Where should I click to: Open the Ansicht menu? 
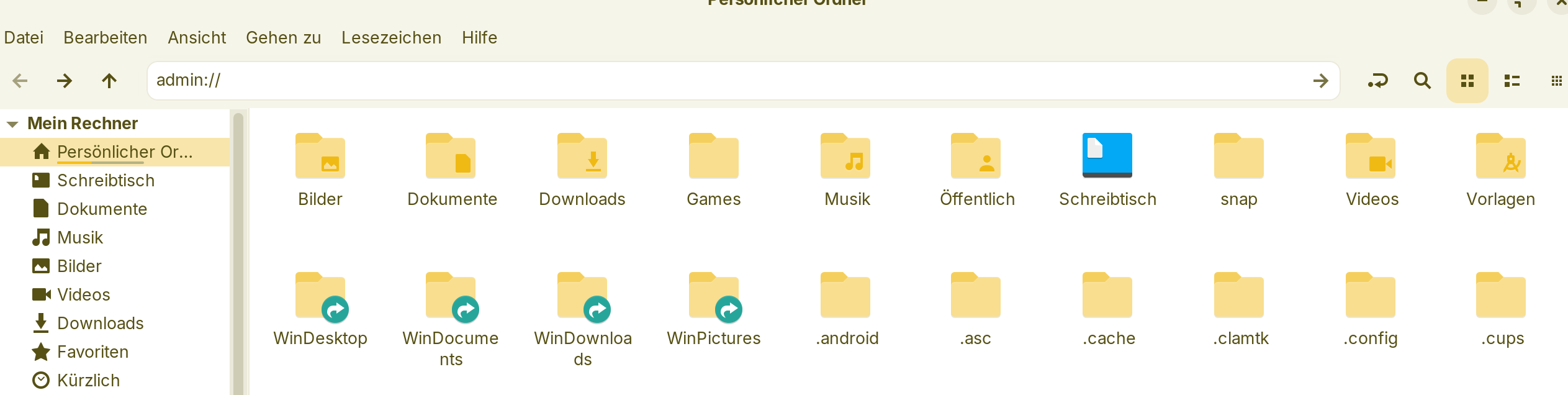[x=197, y=38]
